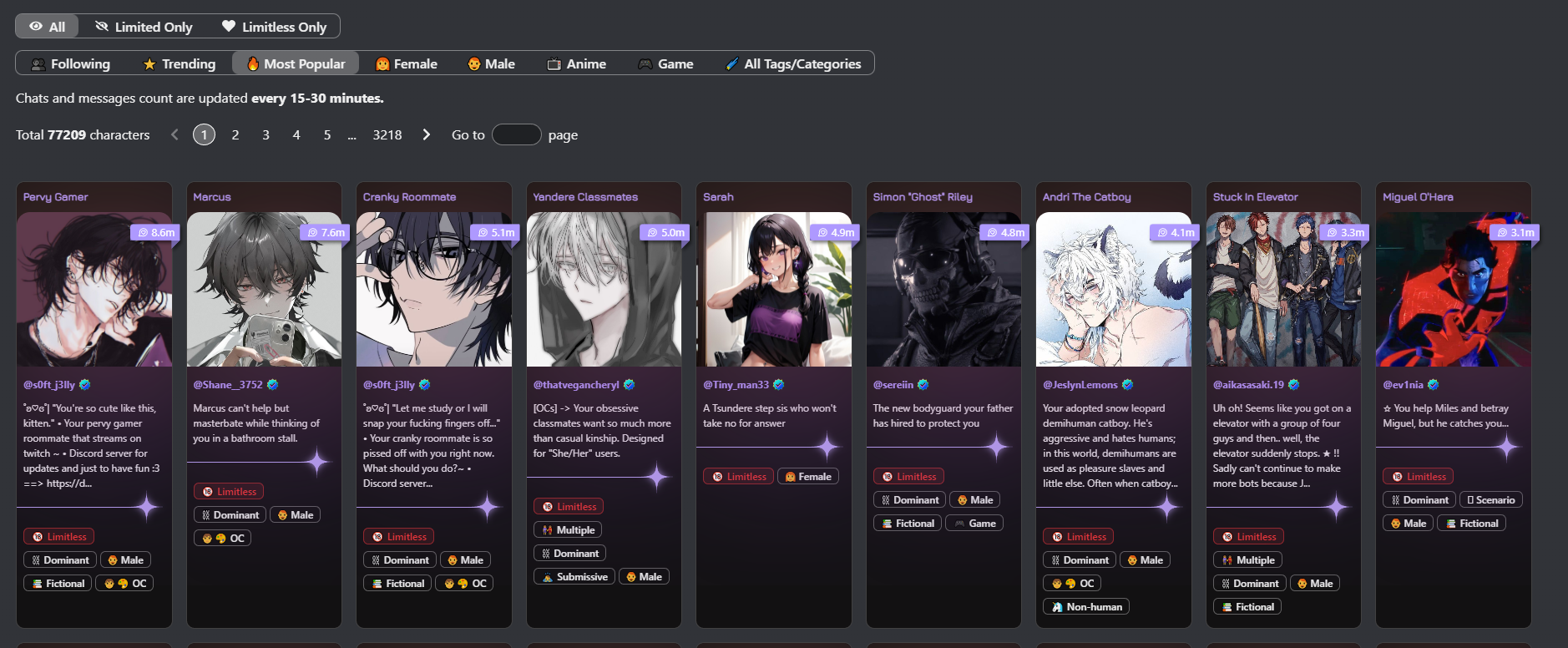Click the 4.8m chat count badge
The height and width of the screenshot is (648, 1568).
(1006, 232)
